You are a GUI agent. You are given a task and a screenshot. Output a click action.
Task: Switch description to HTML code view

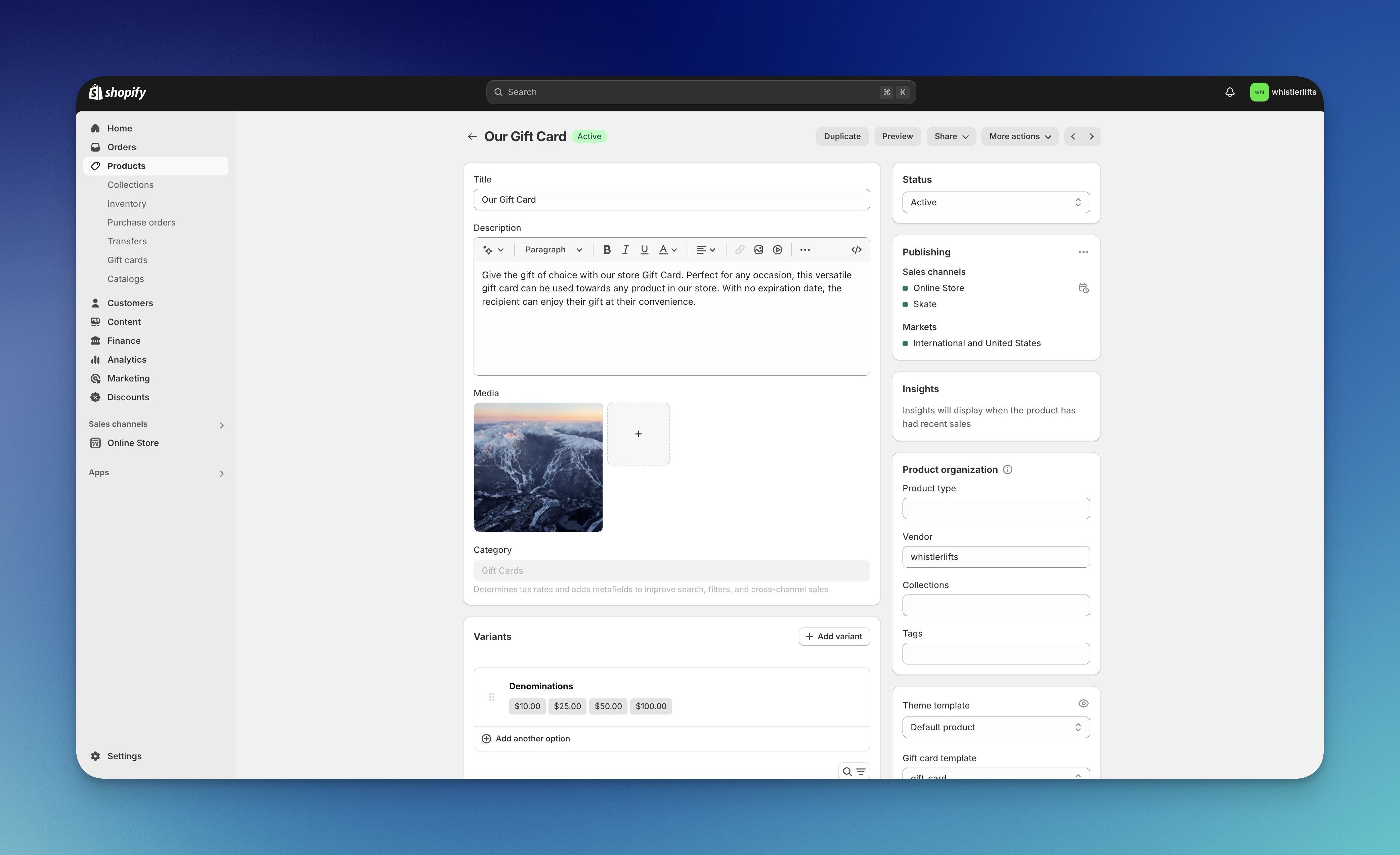pyautogui.click(x=856, y=250)
